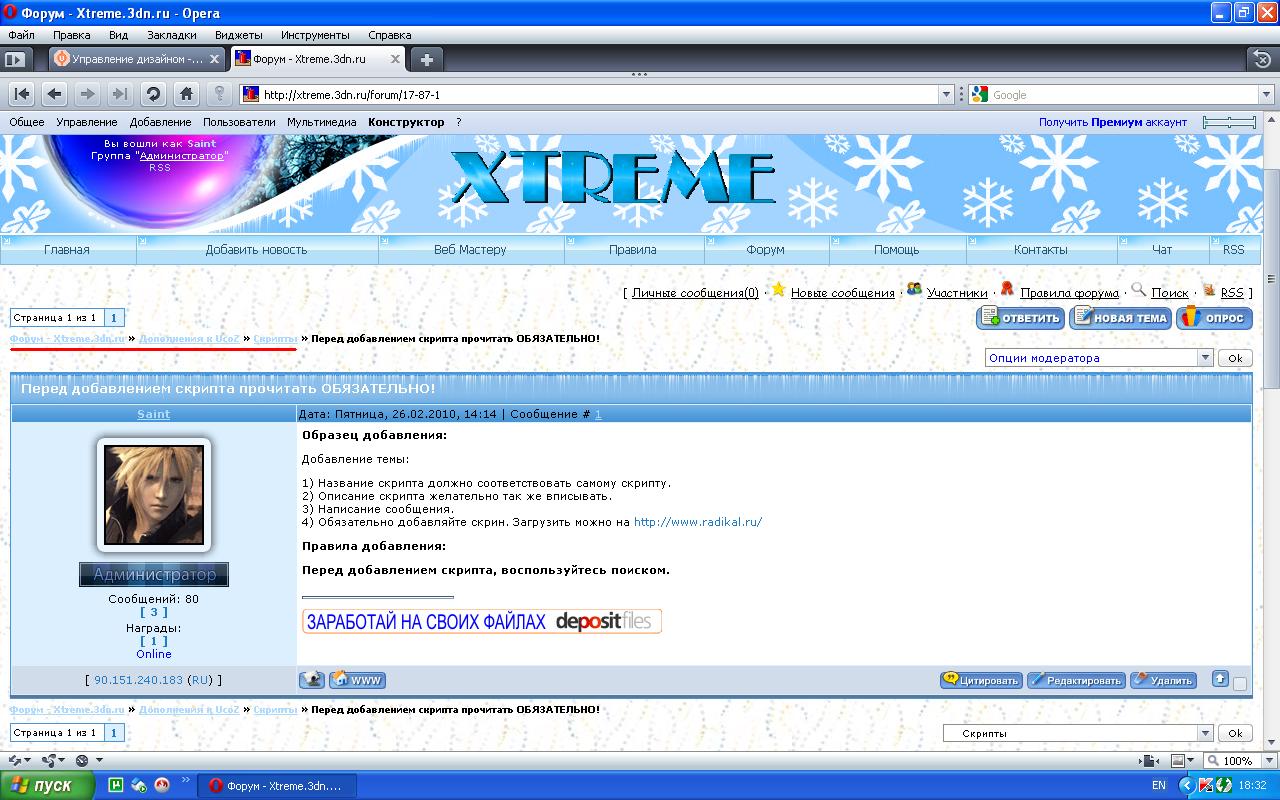
Task: Start a new topic with Новая тема
Action: point(1121,318)
